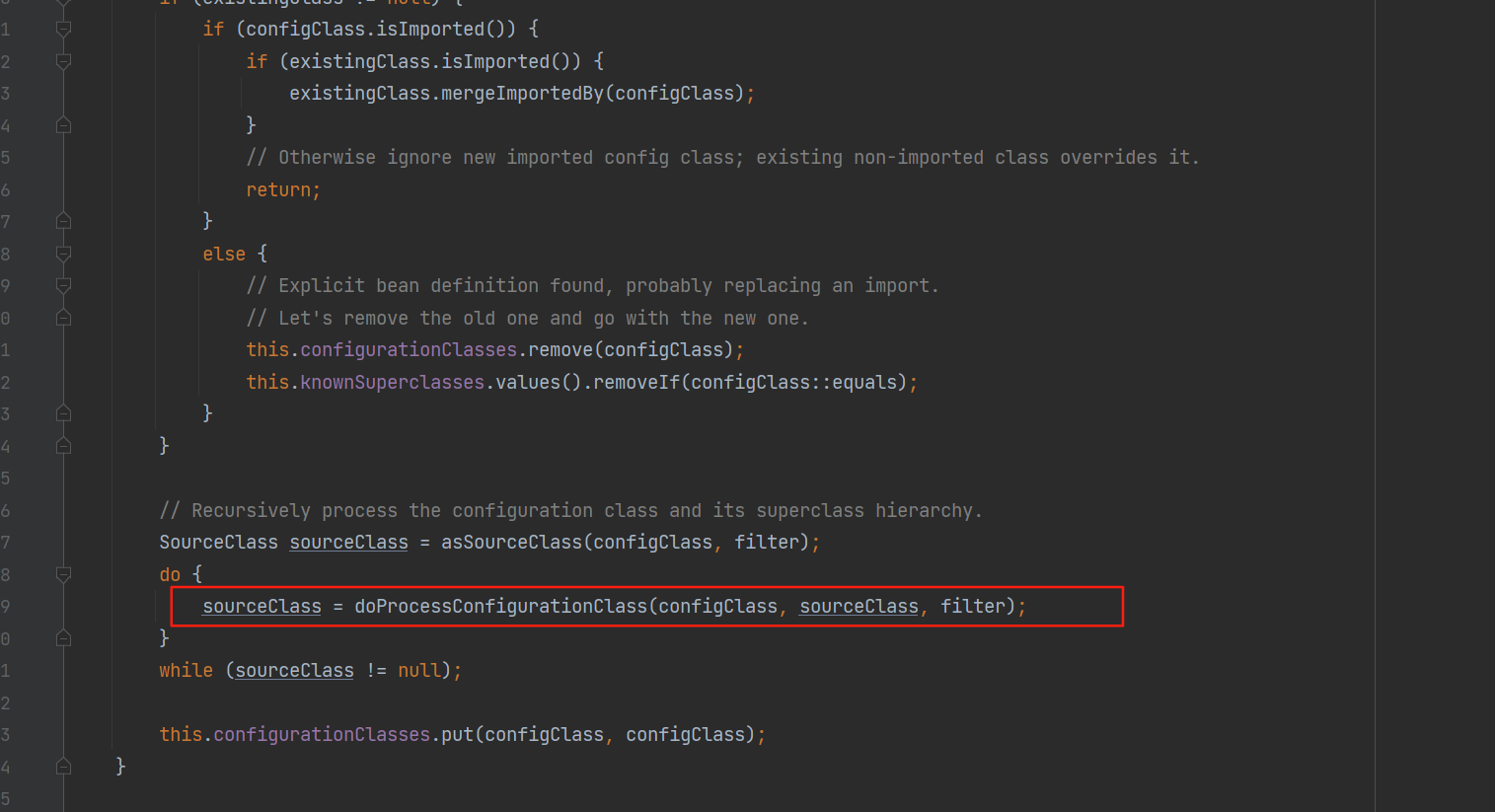1495x812 pixels.
Task: Click the 'Explicit bean definition found' comment
Action: tap(593, 285)
